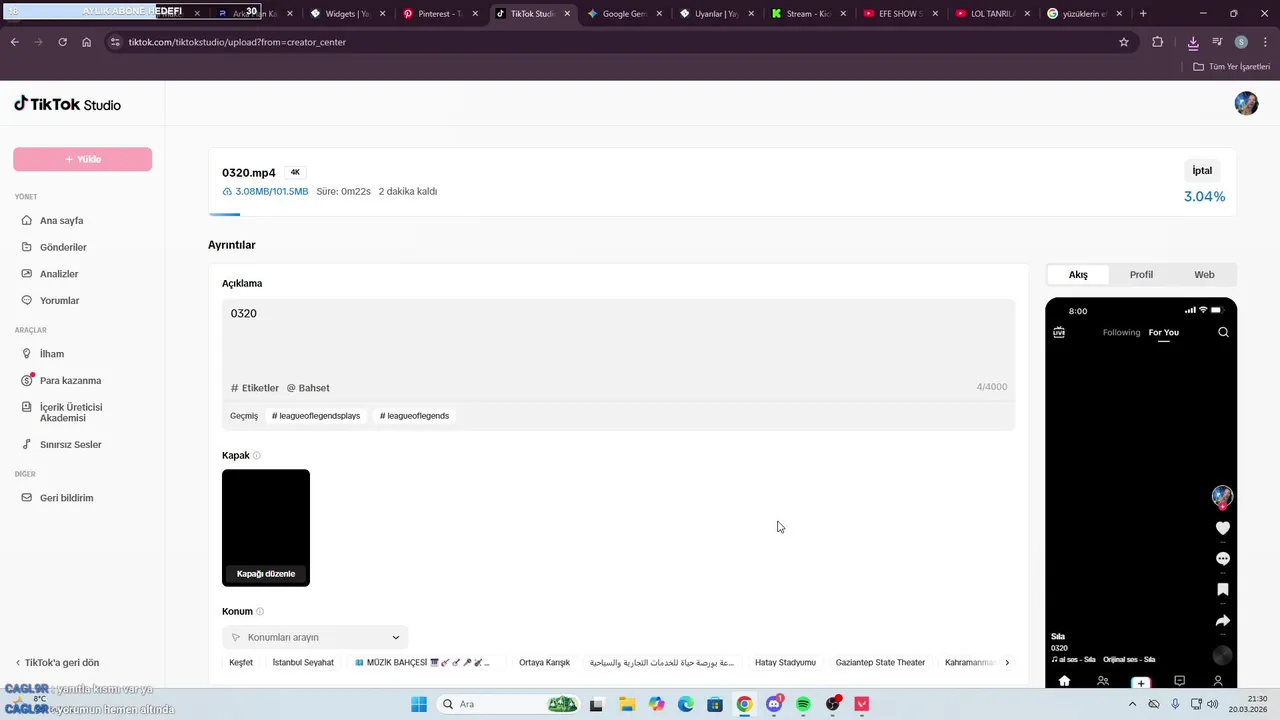Switch to the Stream - Kick browser tab
The image size is (1280, 720).
808,14
